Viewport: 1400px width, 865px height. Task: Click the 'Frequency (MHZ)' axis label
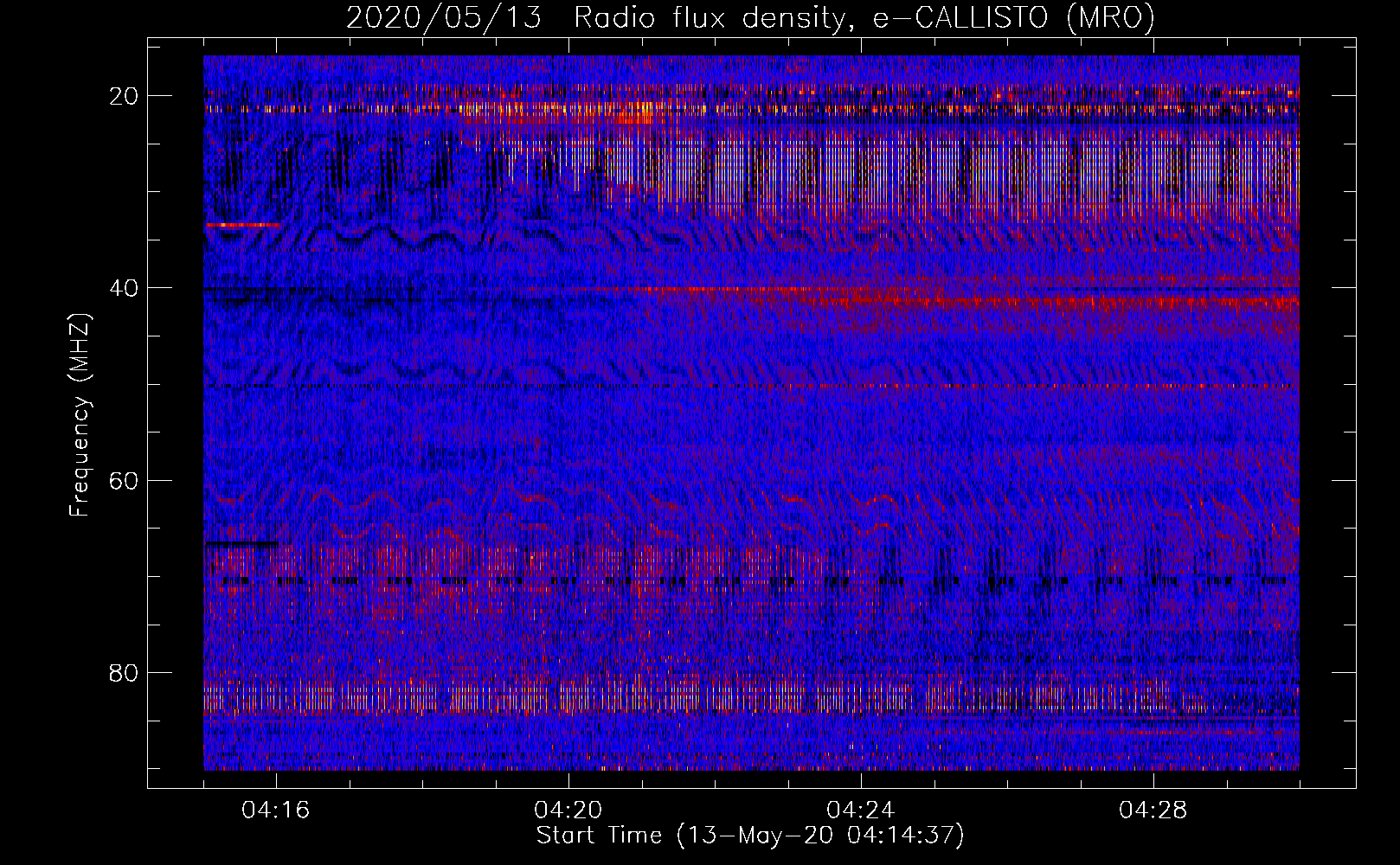point(80,415)
